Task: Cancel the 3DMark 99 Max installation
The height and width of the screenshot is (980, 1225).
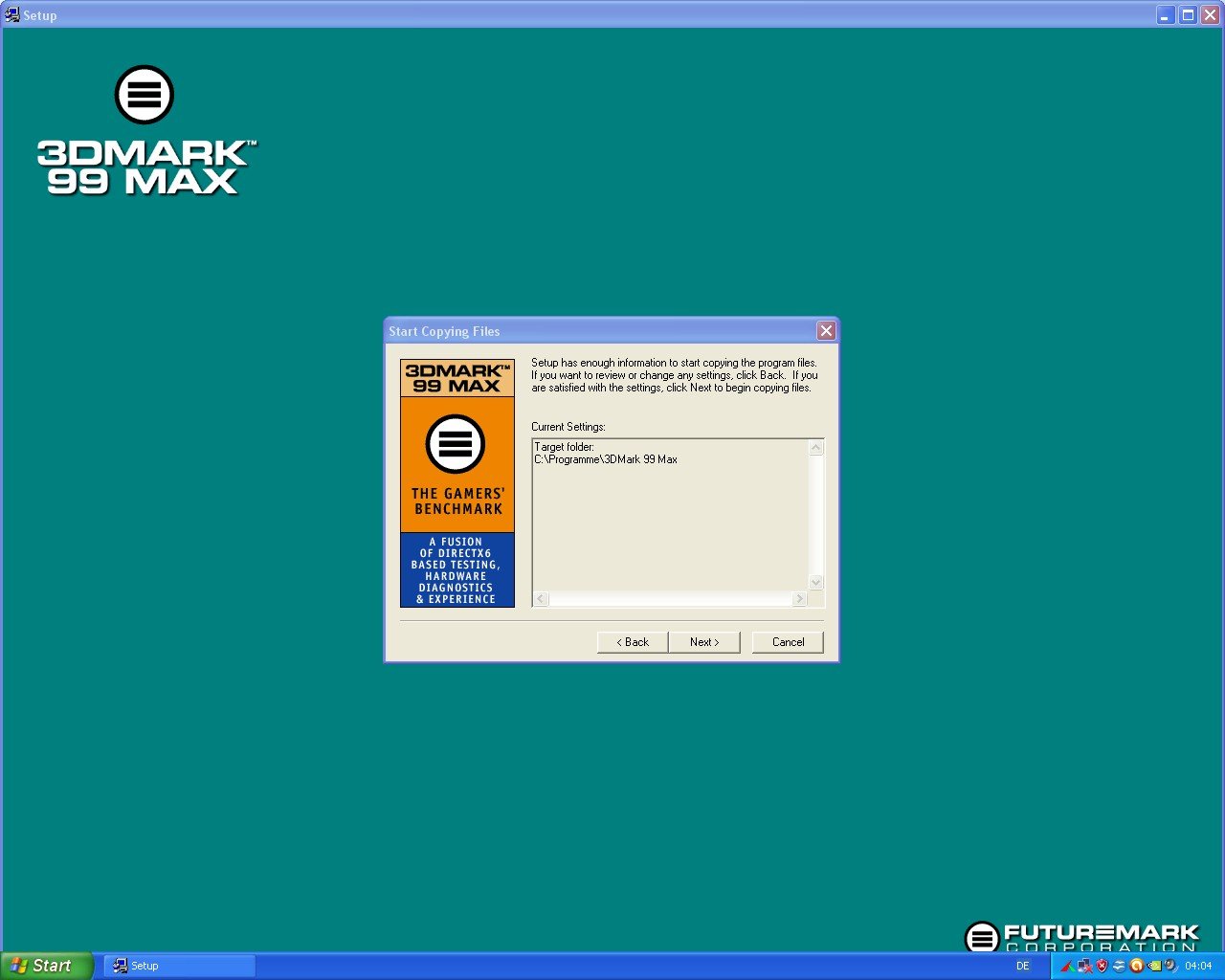Action: tap(788, 642)
